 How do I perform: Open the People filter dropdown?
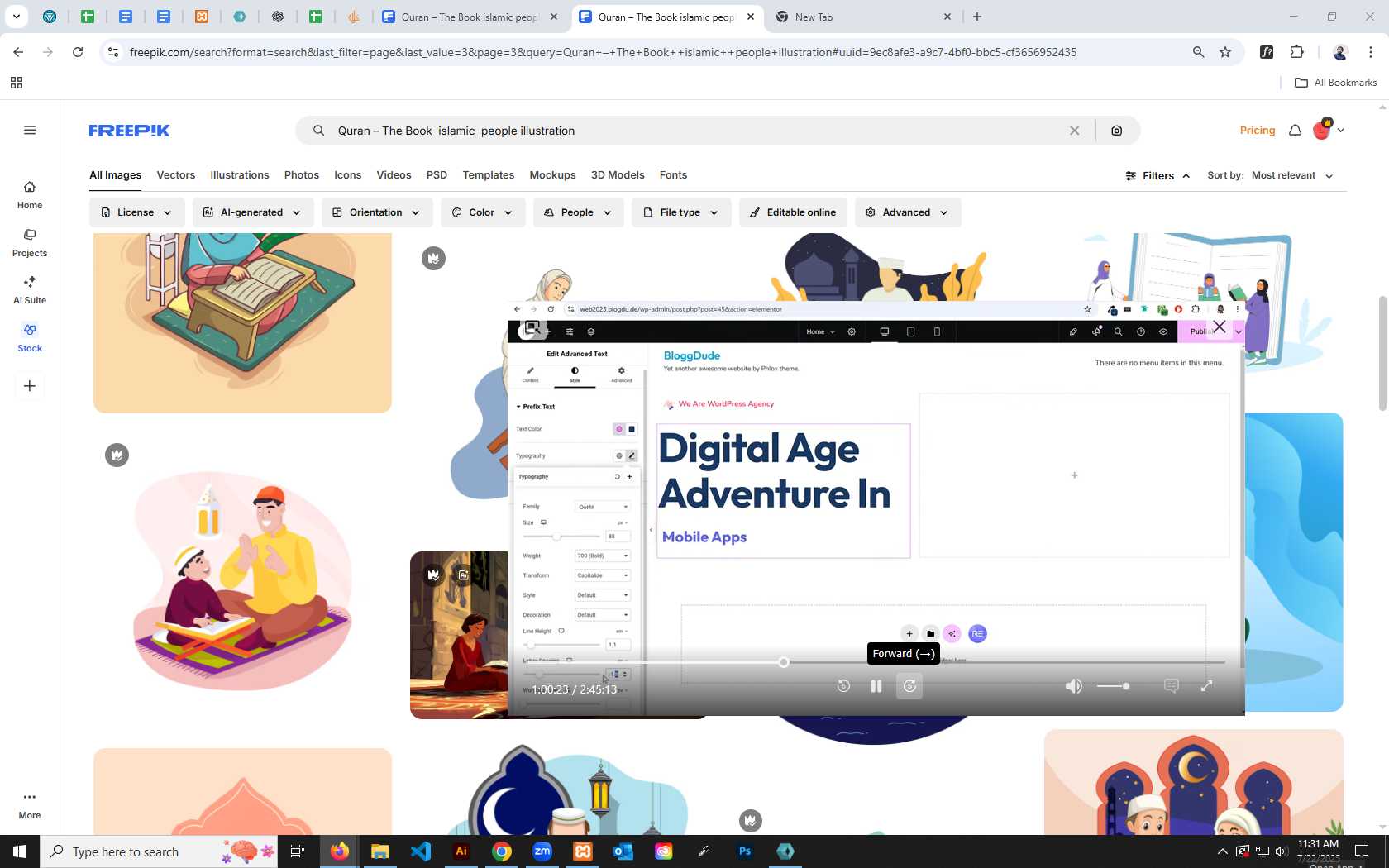(x=578, y=212)
